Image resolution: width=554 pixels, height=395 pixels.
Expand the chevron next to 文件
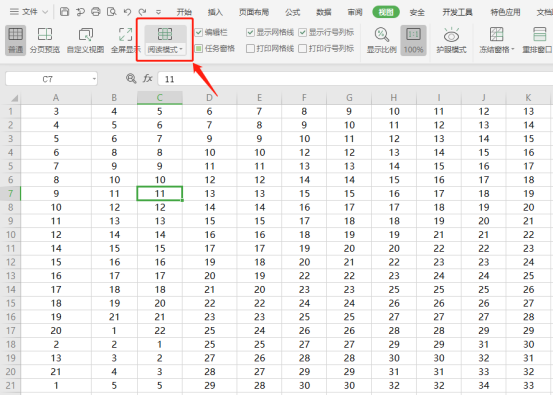coord(45,12)
